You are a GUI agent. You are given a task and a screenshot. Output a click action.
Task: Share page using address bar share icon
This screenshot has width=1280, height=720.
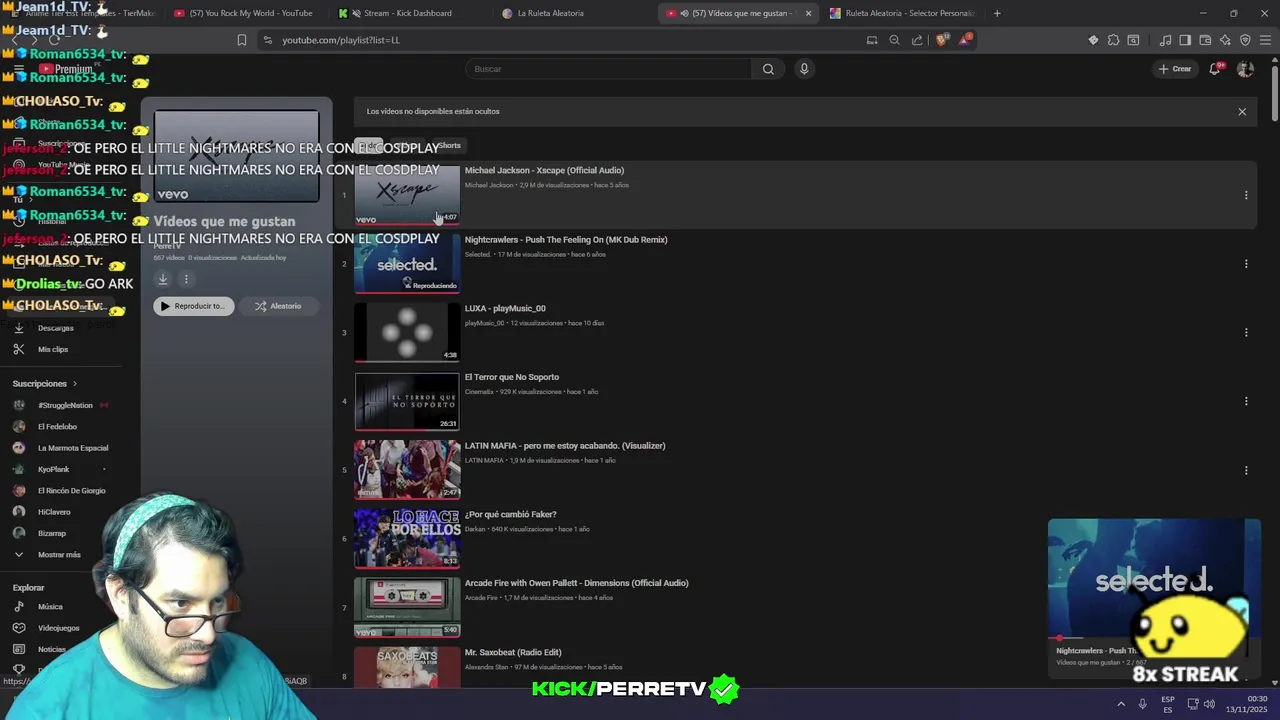[917, 40]
